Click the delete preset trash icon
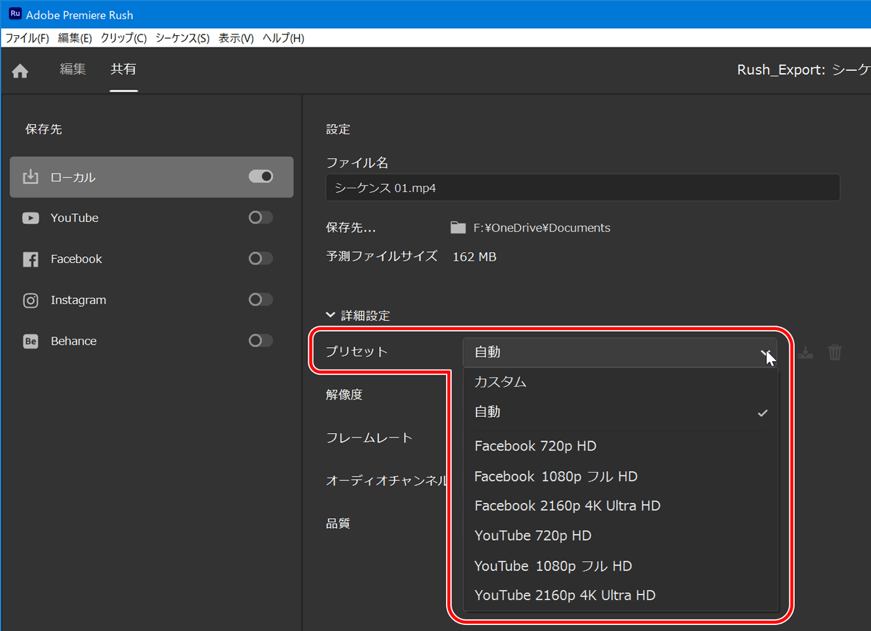Screen dimensions: 871x631 click(834, 352)
